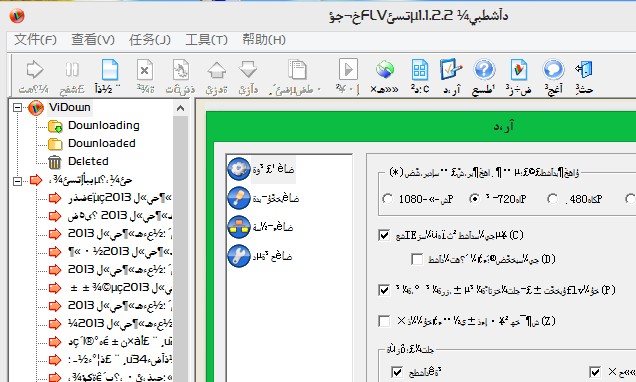Click the blue speech bubble toolbar icon

pos(553,70)
